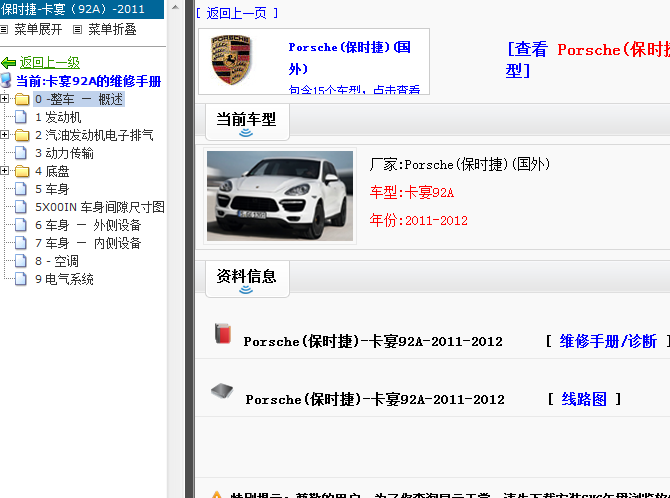This screenshot has width=670, height=498.
Task: Click the 菜单展开 label
Action: 38,29
